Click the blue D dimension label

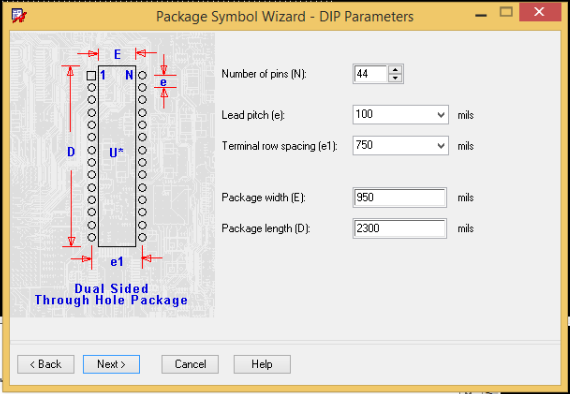(x=71, y=152)
